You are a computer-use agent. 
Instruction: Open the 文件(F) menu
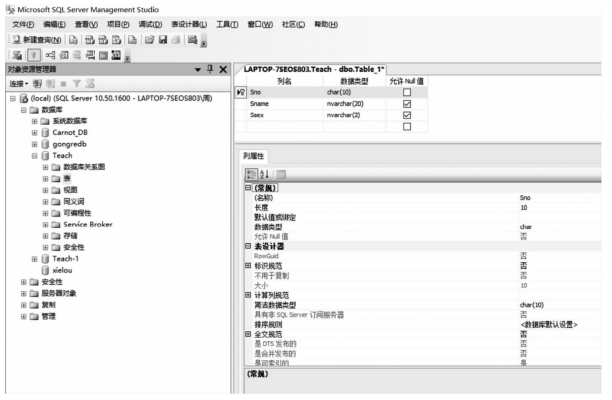23,25
